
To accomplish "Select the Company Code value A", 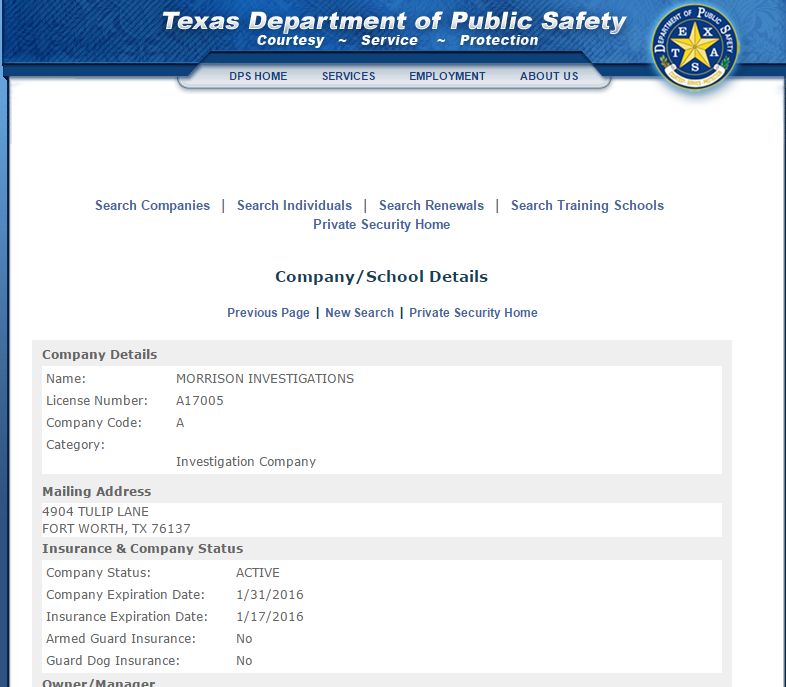I will coord(180,423).
